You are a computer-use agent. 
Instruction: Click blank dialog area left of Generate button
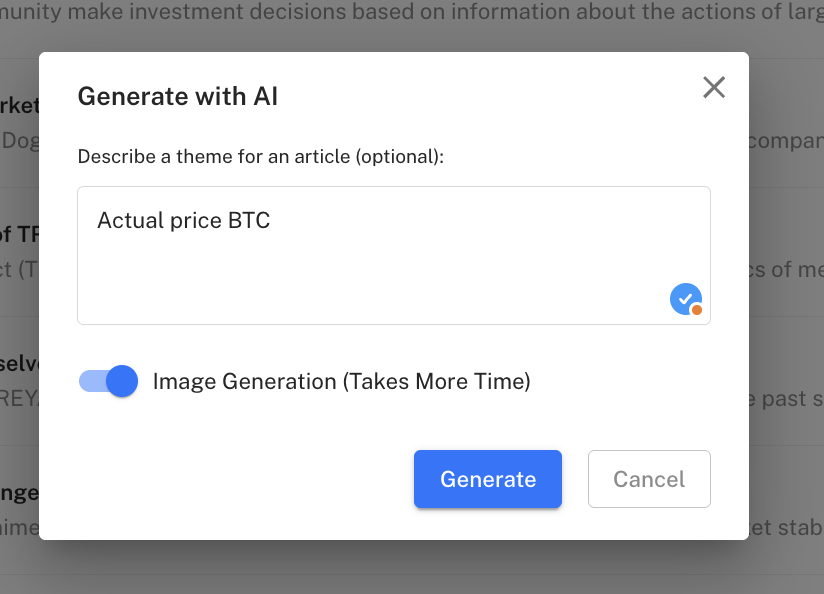click(x=240, y=479)
